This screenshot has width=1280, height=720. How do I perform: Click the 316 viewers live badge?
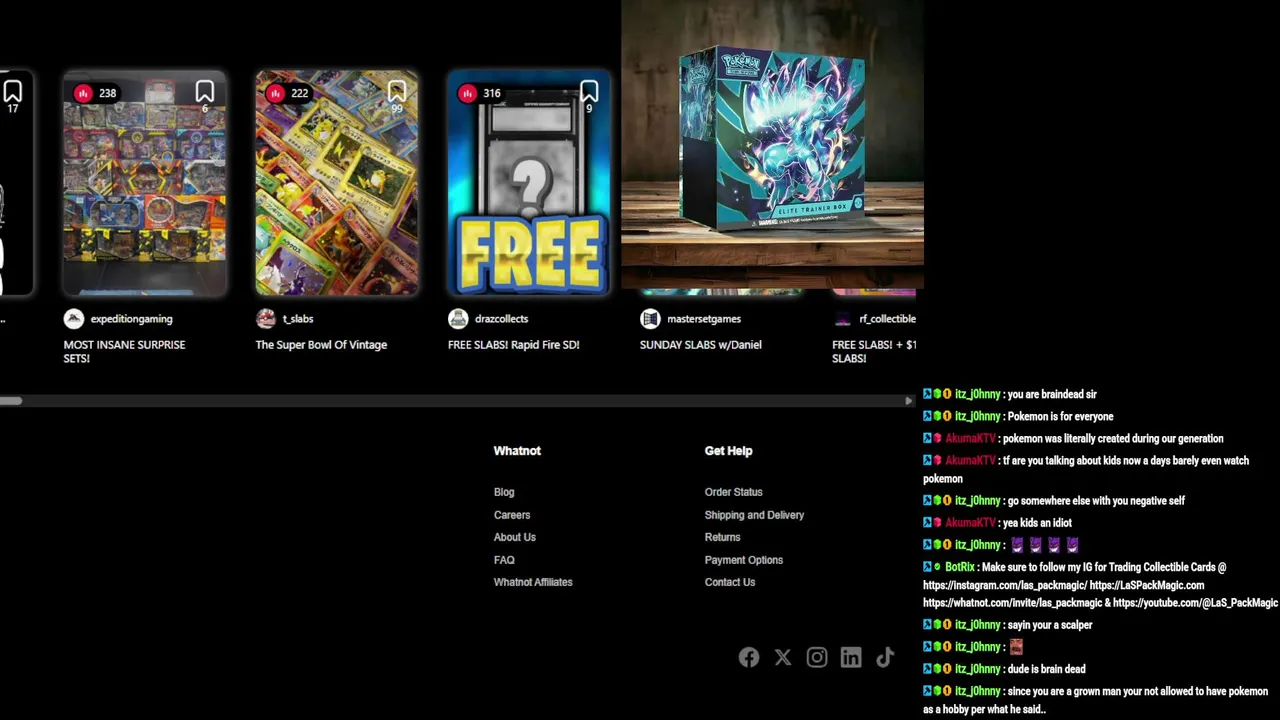(x=481, y=93)
